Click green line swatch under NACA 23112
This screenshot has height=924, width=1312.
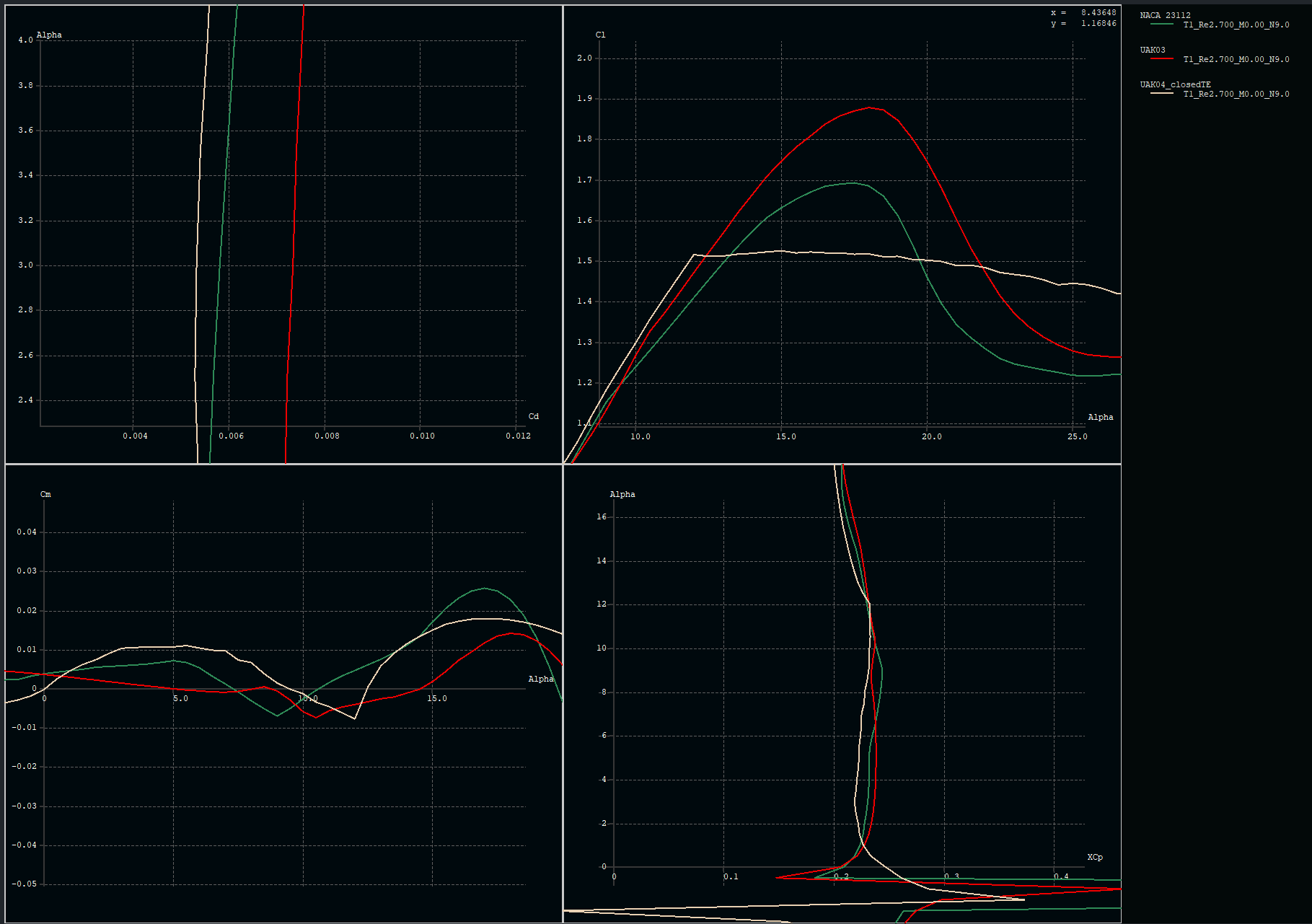(1161, 25)
